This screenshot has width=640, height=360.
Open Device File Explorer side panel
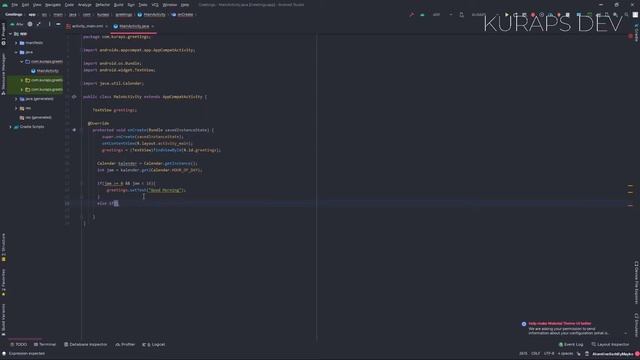coord(636,282)
